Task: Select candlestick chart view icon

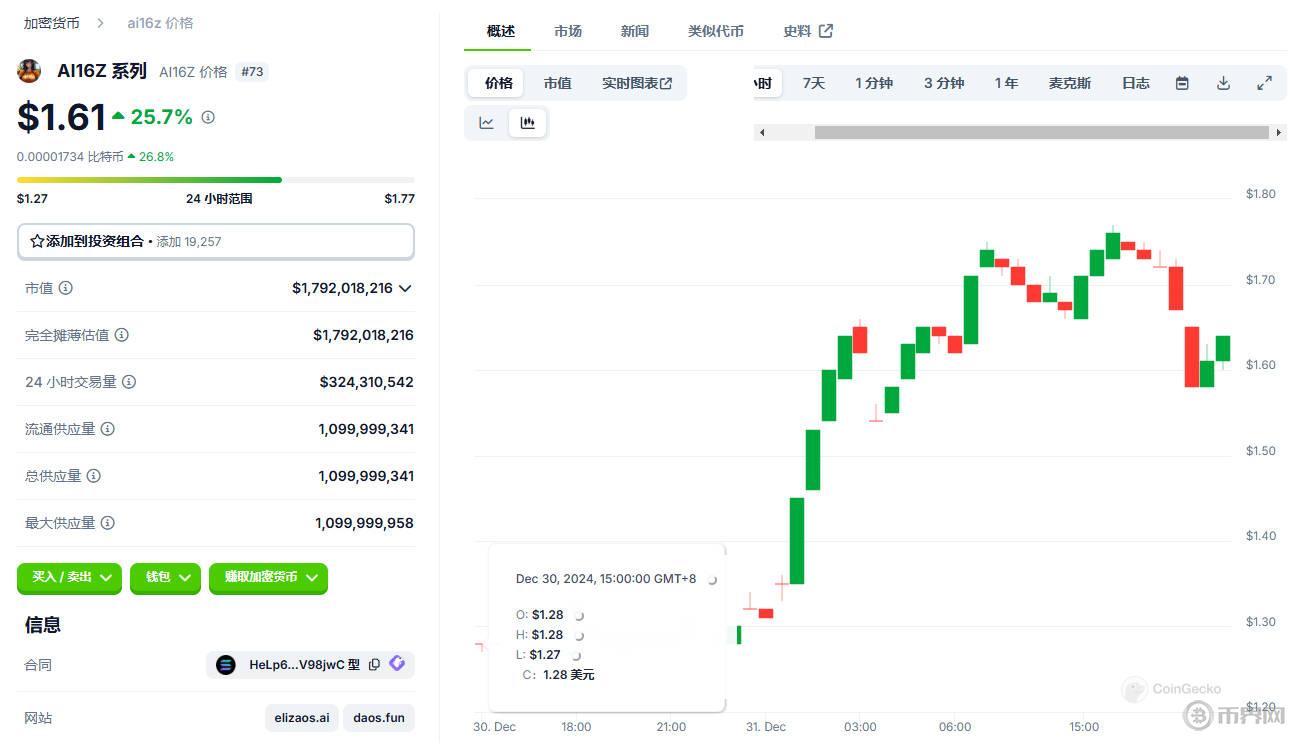Action: [528, 123]
